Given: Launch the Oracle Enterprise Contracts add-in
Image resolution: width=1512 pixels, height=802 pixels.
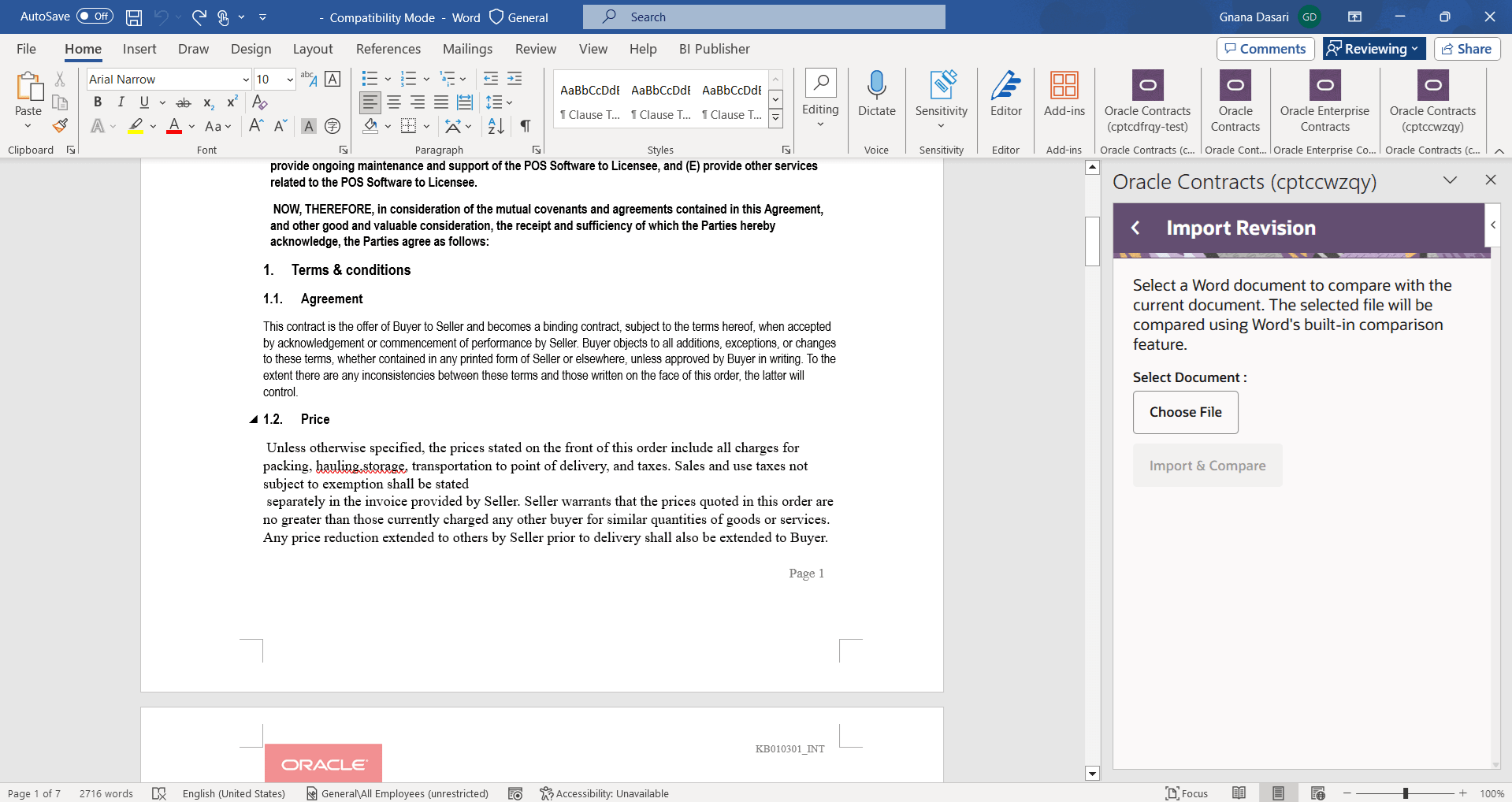Looking at the screenshot, I should click(x=1324, y=102).
